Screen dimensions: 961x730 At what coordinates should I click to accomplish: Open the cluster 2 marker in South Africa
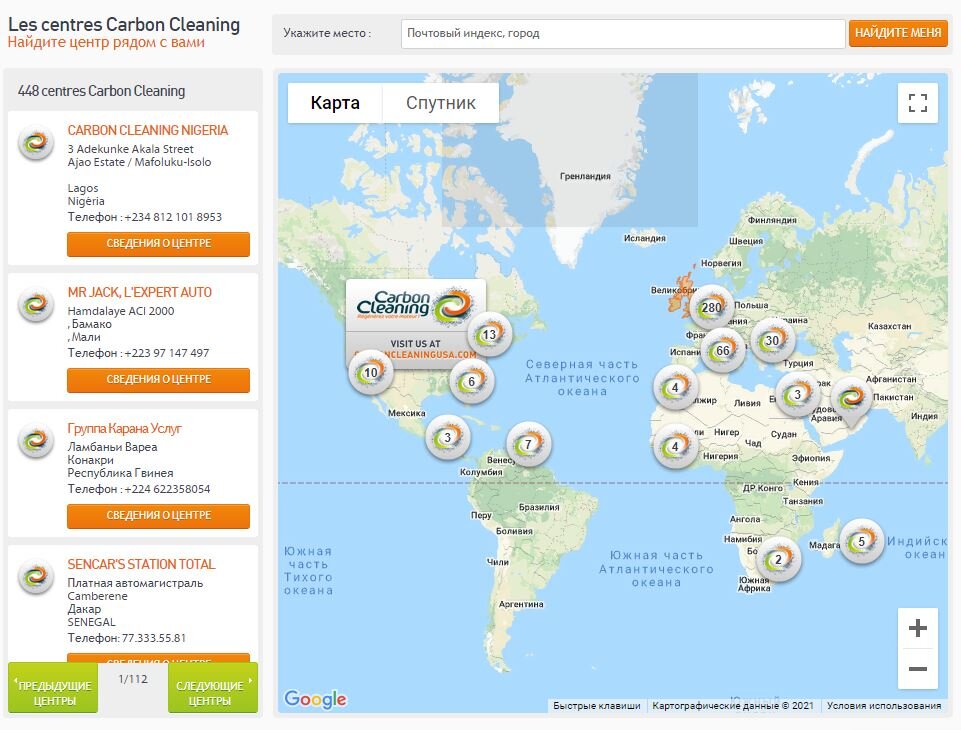[x=778, y=559]
